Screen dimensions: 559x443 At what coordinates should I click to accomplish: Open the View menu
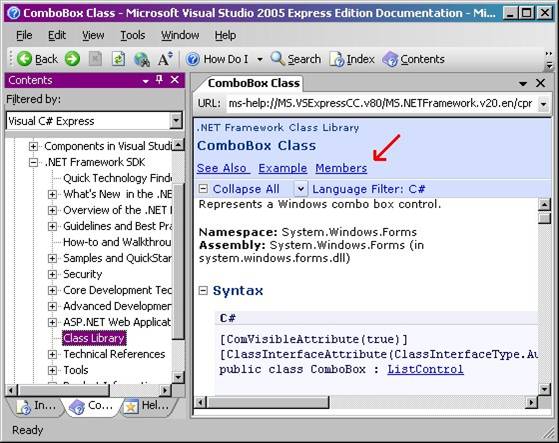tap(93, 35)
